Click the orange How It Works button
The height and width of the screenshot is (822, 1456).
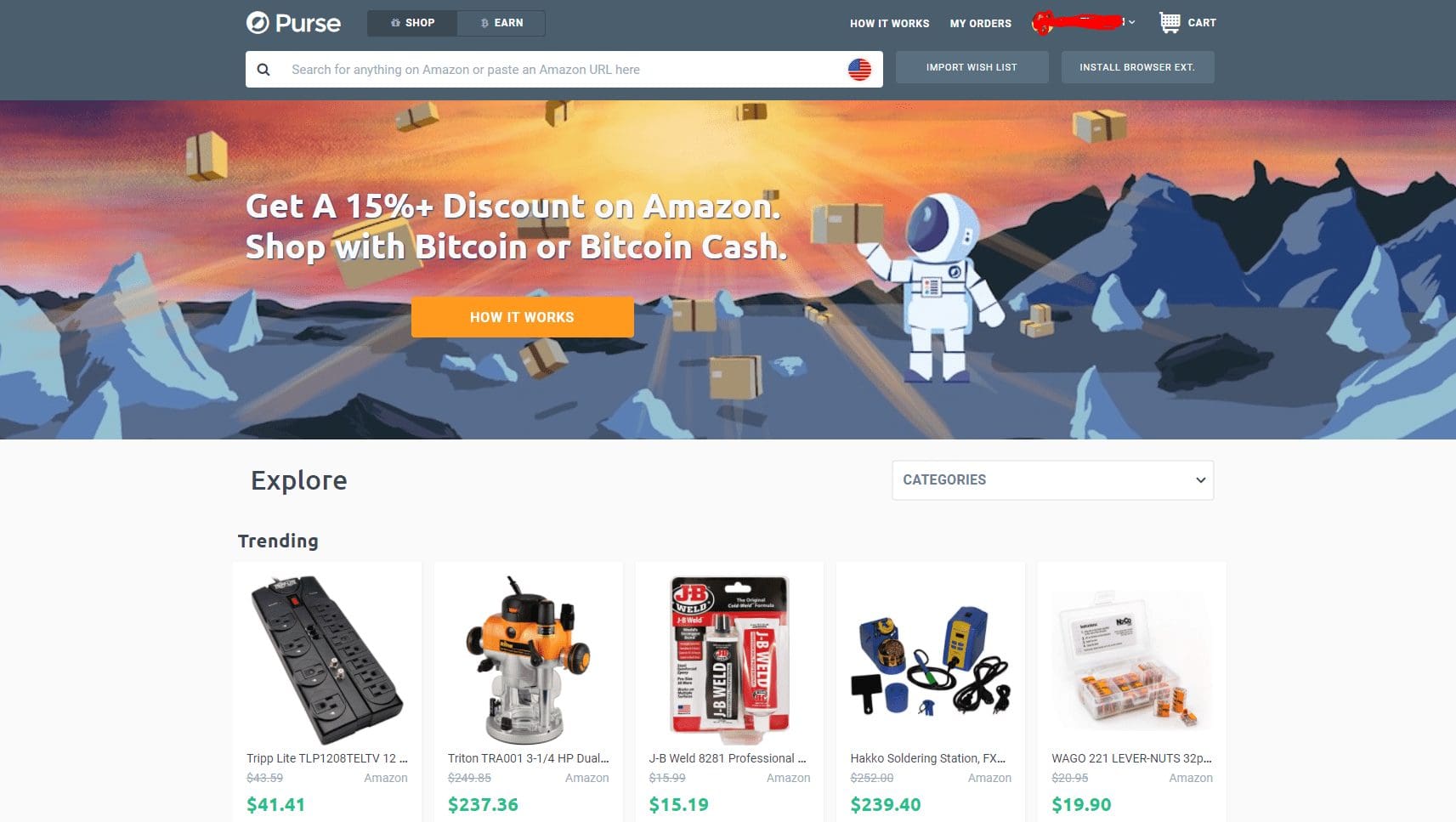522,317
